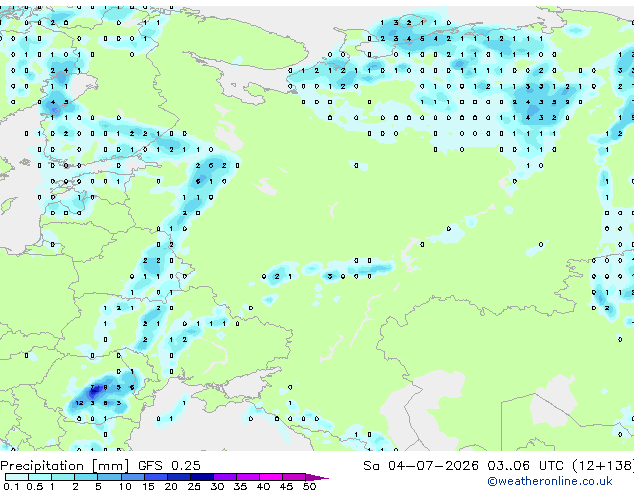Click the legend label '40'
The width and height of the screenshot is (634, 490).
click(x=263, y=486)
